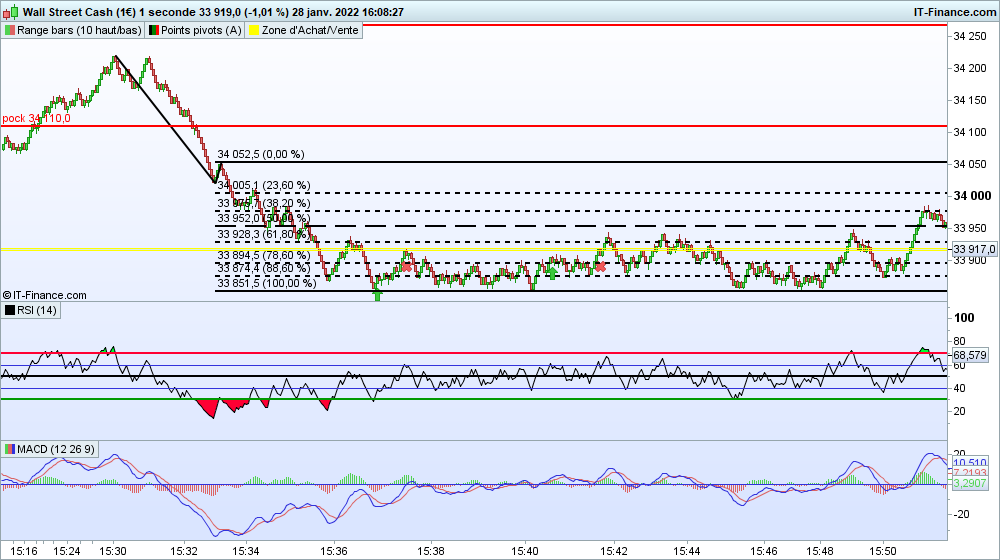Click the 33 950 price axis label
Screen dimensions: 1000x560
click(969, 228)
